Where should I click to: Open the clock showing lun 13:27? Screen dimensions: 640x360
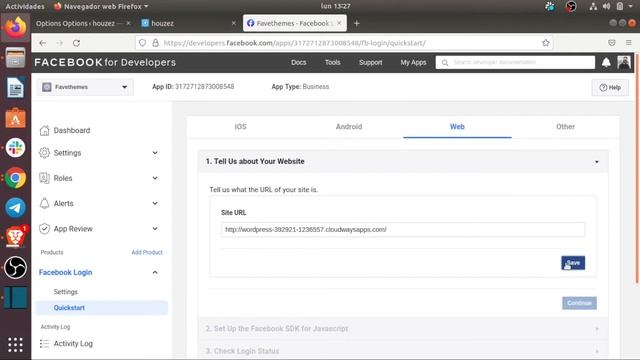point(336,6)
